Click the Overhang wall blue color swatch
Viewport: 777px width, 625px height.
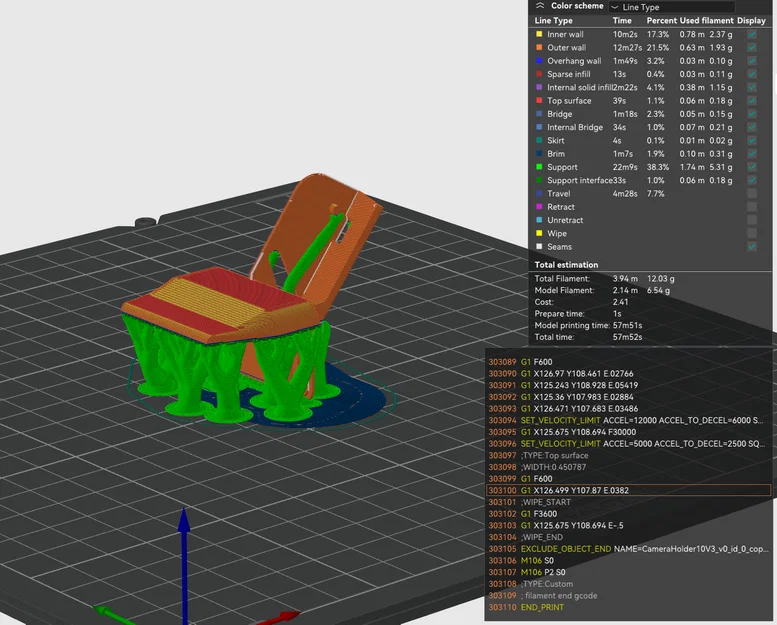point(539,61)
